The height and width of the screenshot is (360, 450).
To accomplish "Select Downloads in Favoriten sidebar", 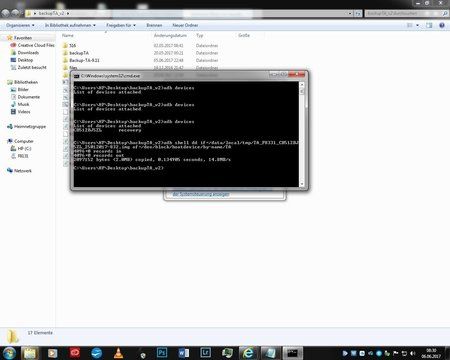I will pos(28,53).
